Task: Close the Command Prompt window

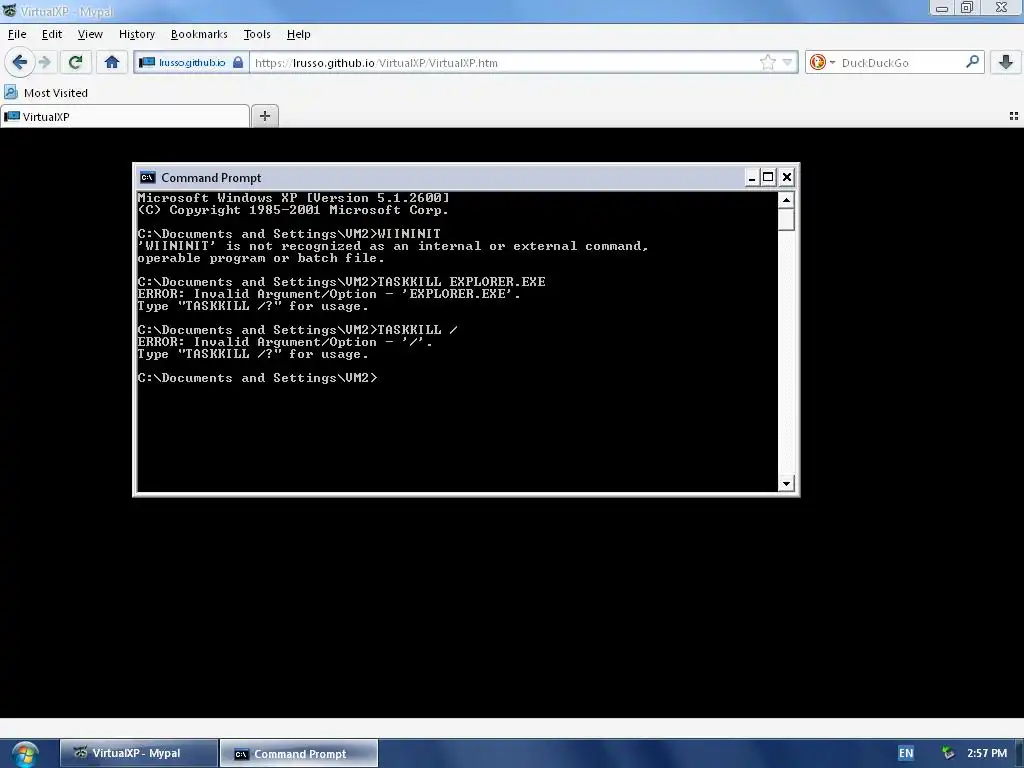Action: point(787,177)
